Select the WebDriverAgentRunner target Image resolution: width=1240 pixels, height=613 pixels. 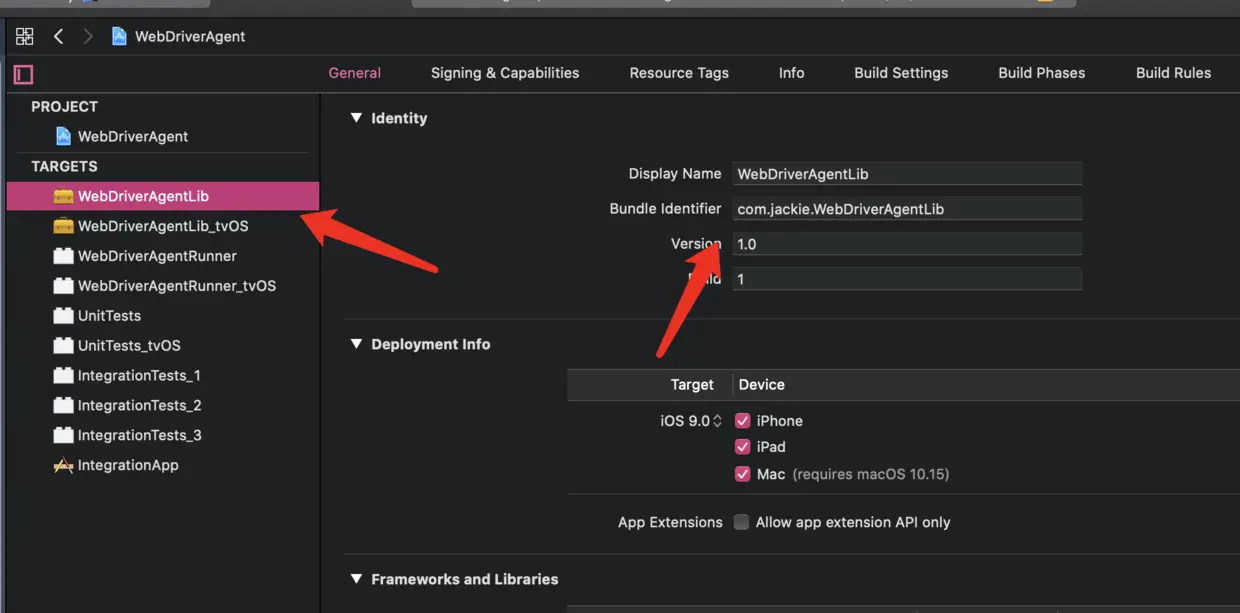(157, 256)
